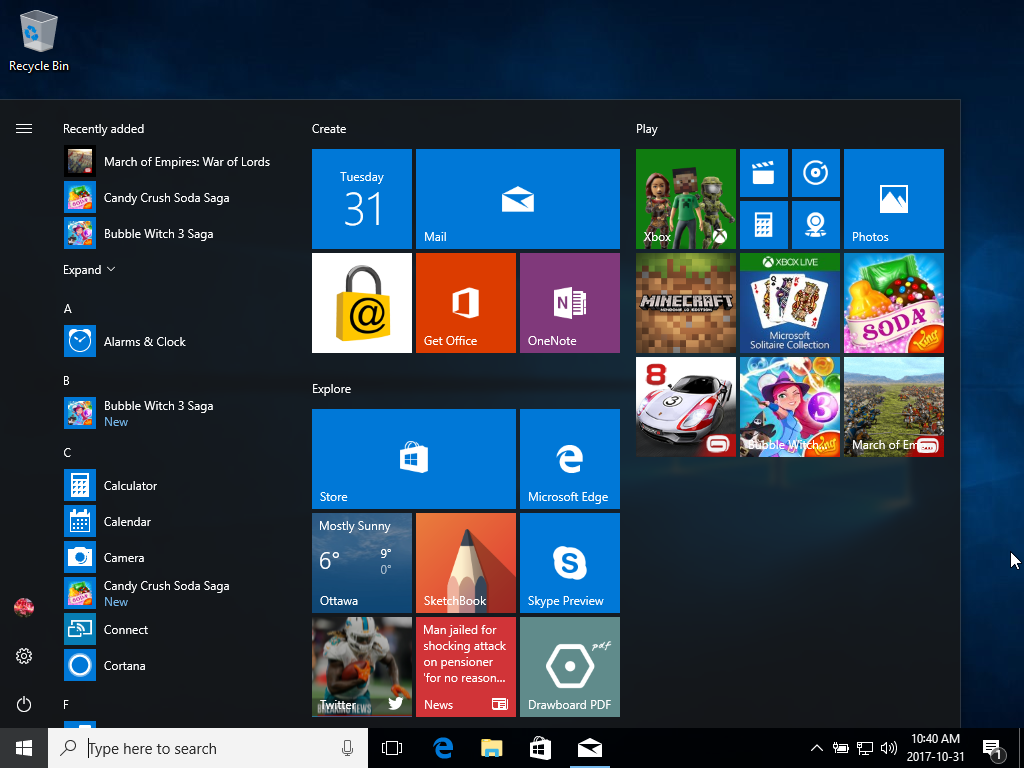Screen dimensions: 1024x768
Task: Open the SketchBook tile
Action: (x=466, y=563)
